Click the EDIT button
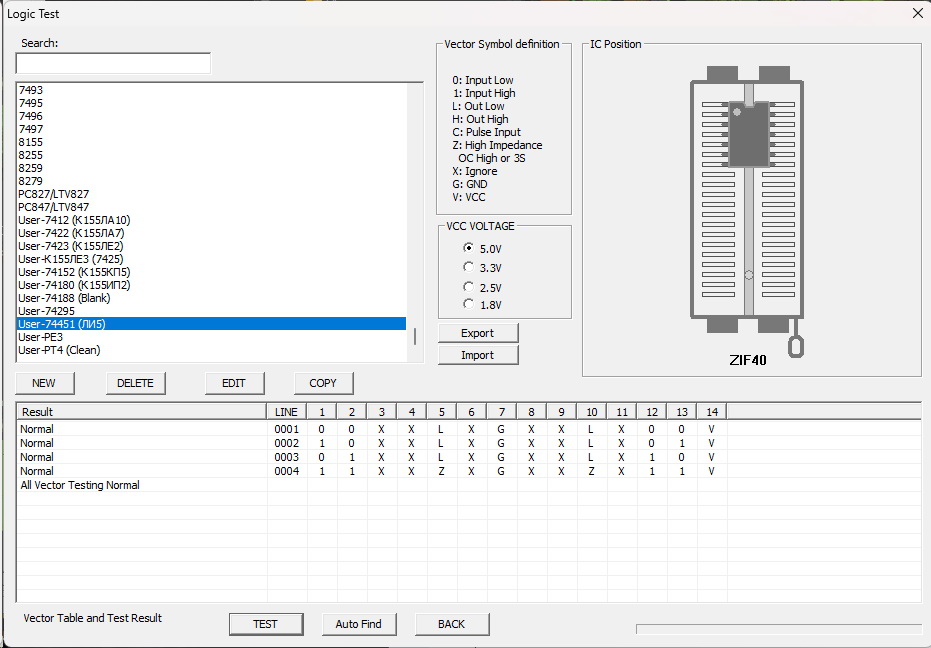This screenshot has height=648, width=931. click(233, 383)
